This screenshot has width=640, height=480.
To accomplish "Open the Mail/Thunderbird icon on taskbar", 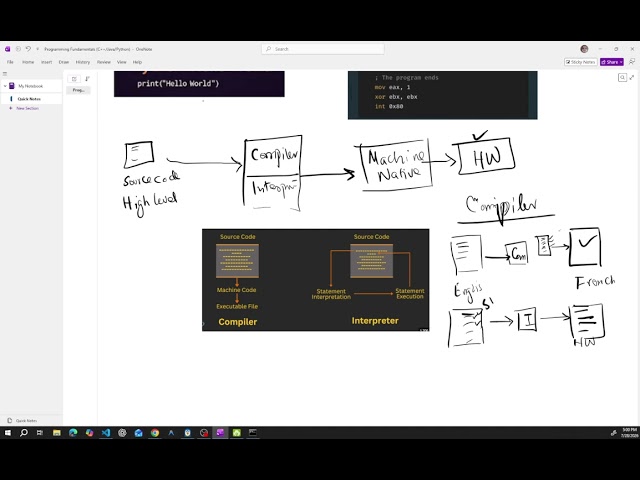I will [x=138, y=433].
